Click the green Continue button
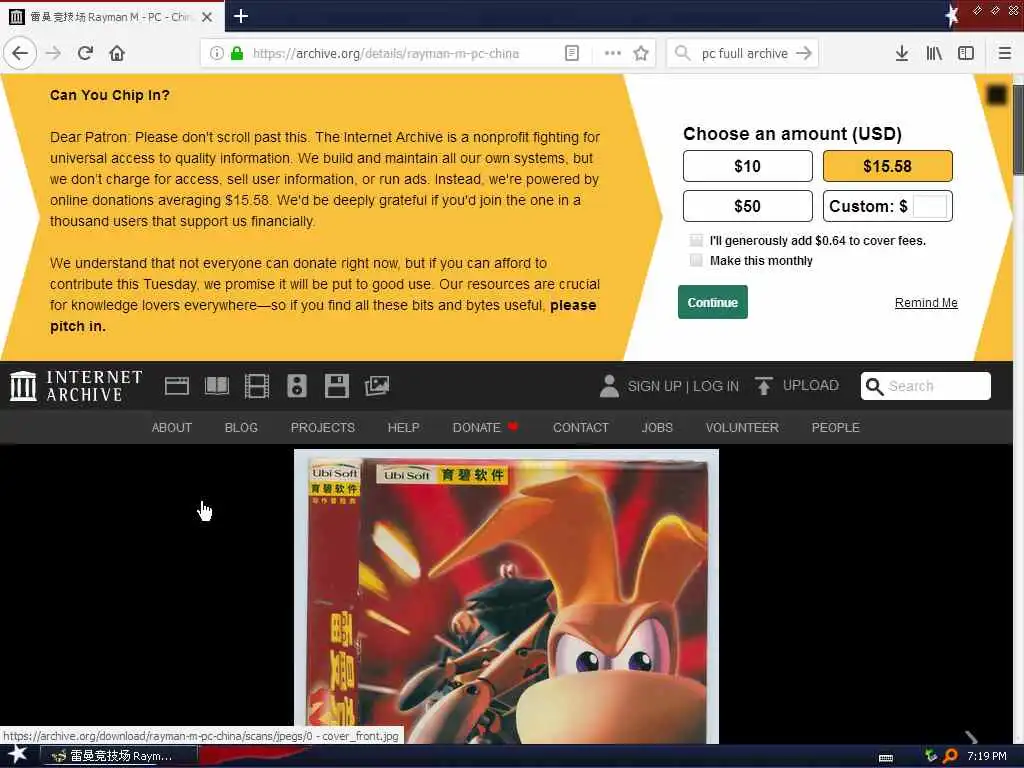This screenshot has width=1024, height=768. (712, 302)
